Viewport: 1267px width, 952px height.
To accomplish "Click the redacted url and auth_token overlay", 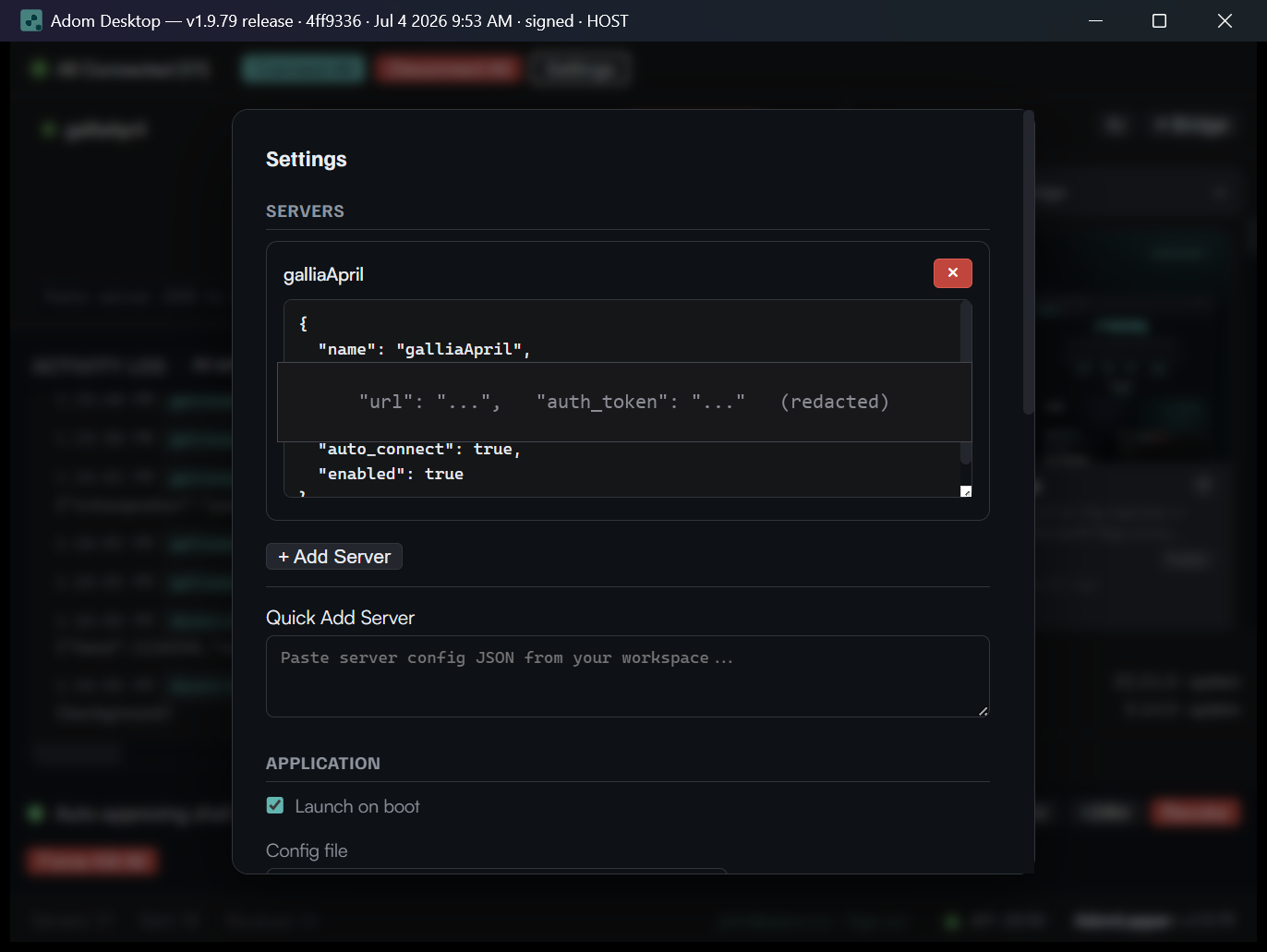I will coord(624,402).
